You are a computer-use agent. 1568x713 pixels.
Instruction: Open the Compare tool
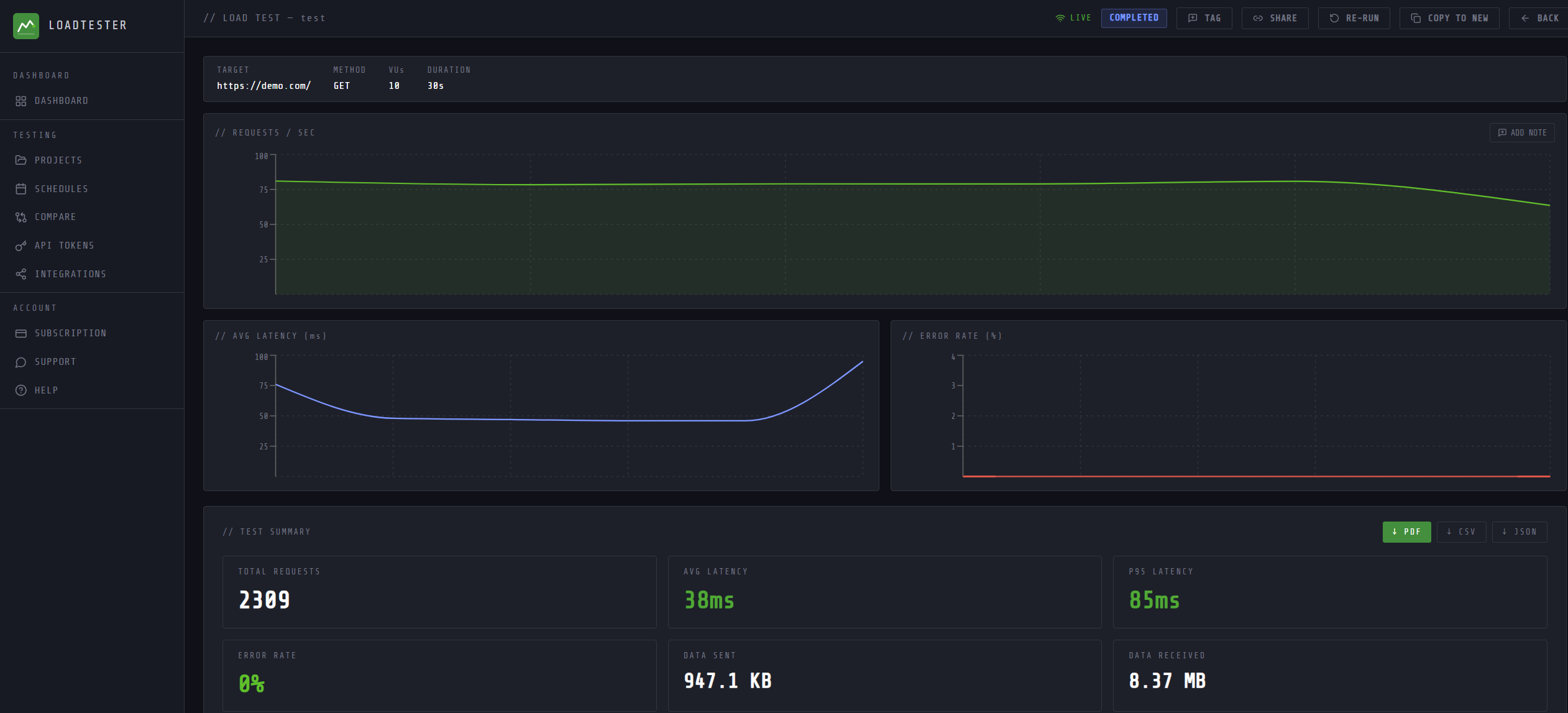55,216
